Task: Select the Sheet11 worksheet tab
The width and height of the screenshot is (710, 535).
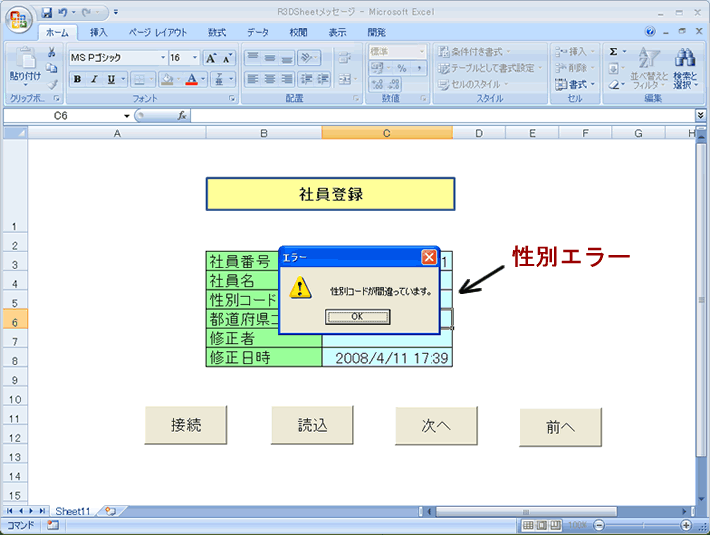Action: [72, 511]
